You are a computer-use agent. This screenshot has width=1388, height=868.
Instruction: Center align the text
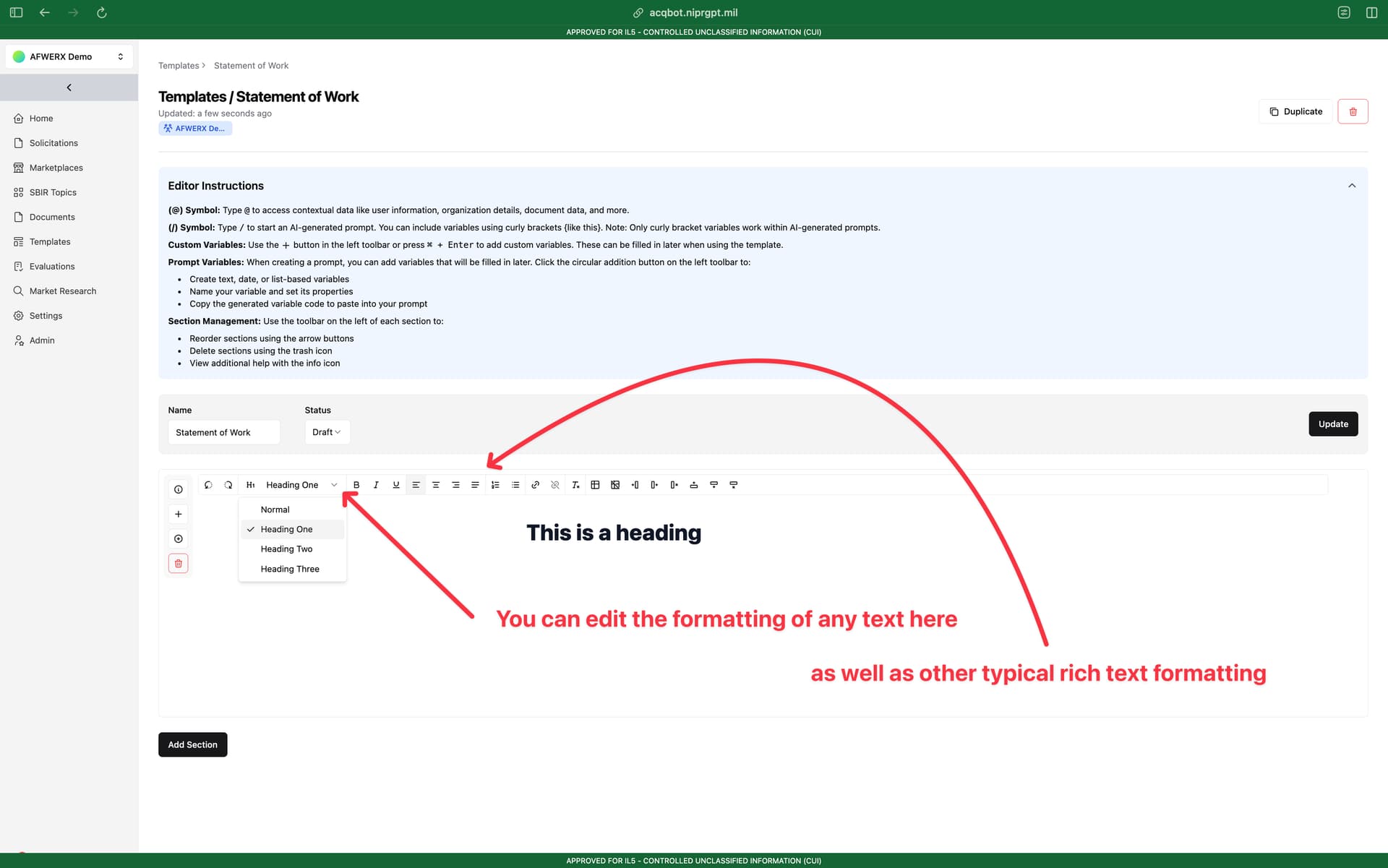(x=436, y=485)
